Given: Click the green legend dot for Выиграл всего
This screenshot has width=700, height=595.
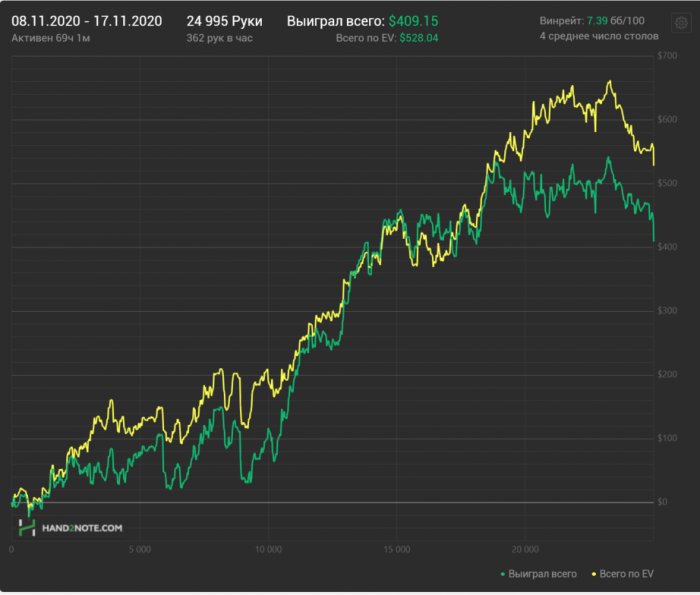Looking at the screenshot, I should tap(503, 574).
